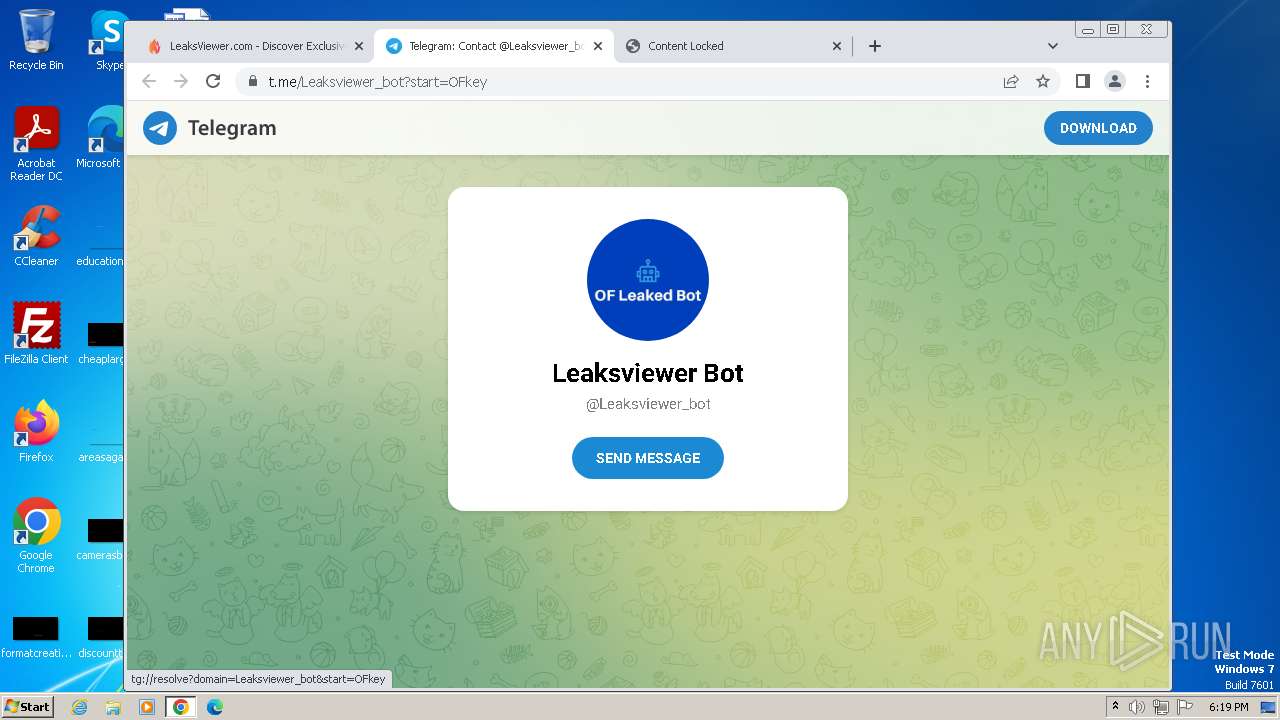The image size is (1280, 720).
Task: Close the LeaksViewer.com tab
Action: 360,46
